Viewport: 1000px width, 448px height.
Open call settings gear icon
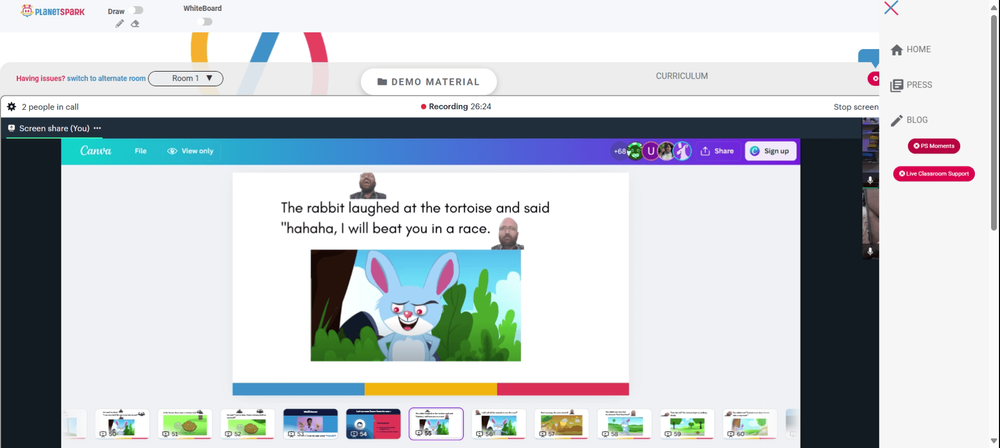tap(11, 107)
